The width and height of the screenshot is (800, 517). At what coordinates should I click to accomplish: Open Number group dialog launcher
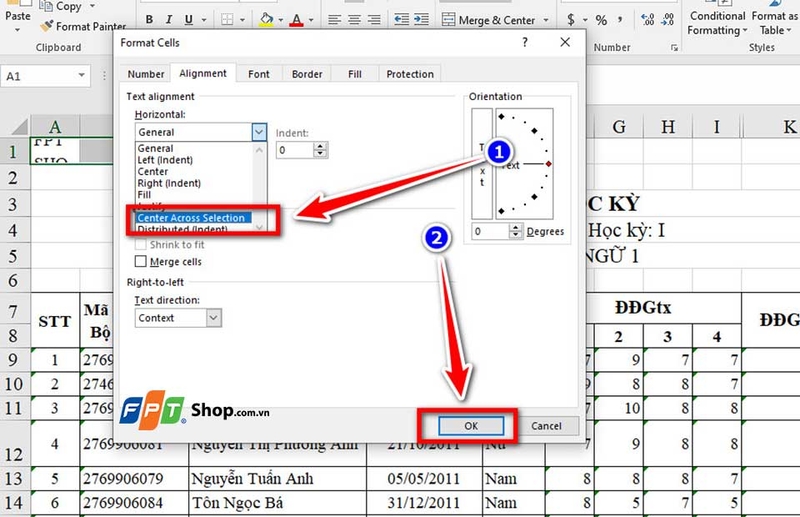click(674, 47)
